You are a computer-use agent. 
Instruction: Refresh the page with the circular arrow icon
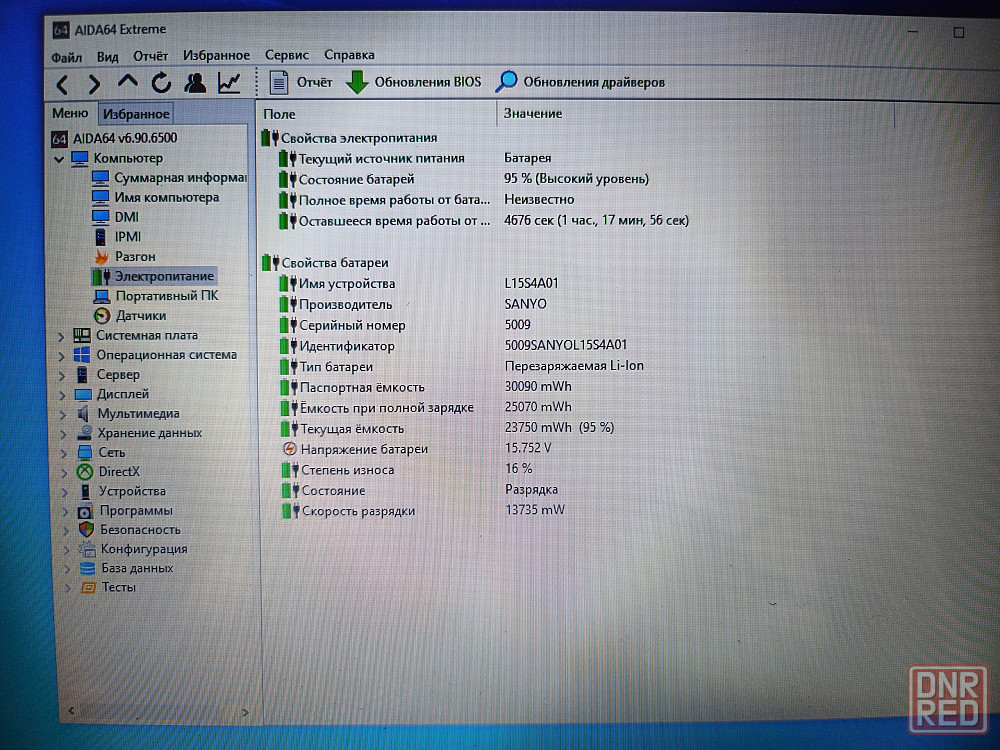pyautogui.click(x=161, y=82)
